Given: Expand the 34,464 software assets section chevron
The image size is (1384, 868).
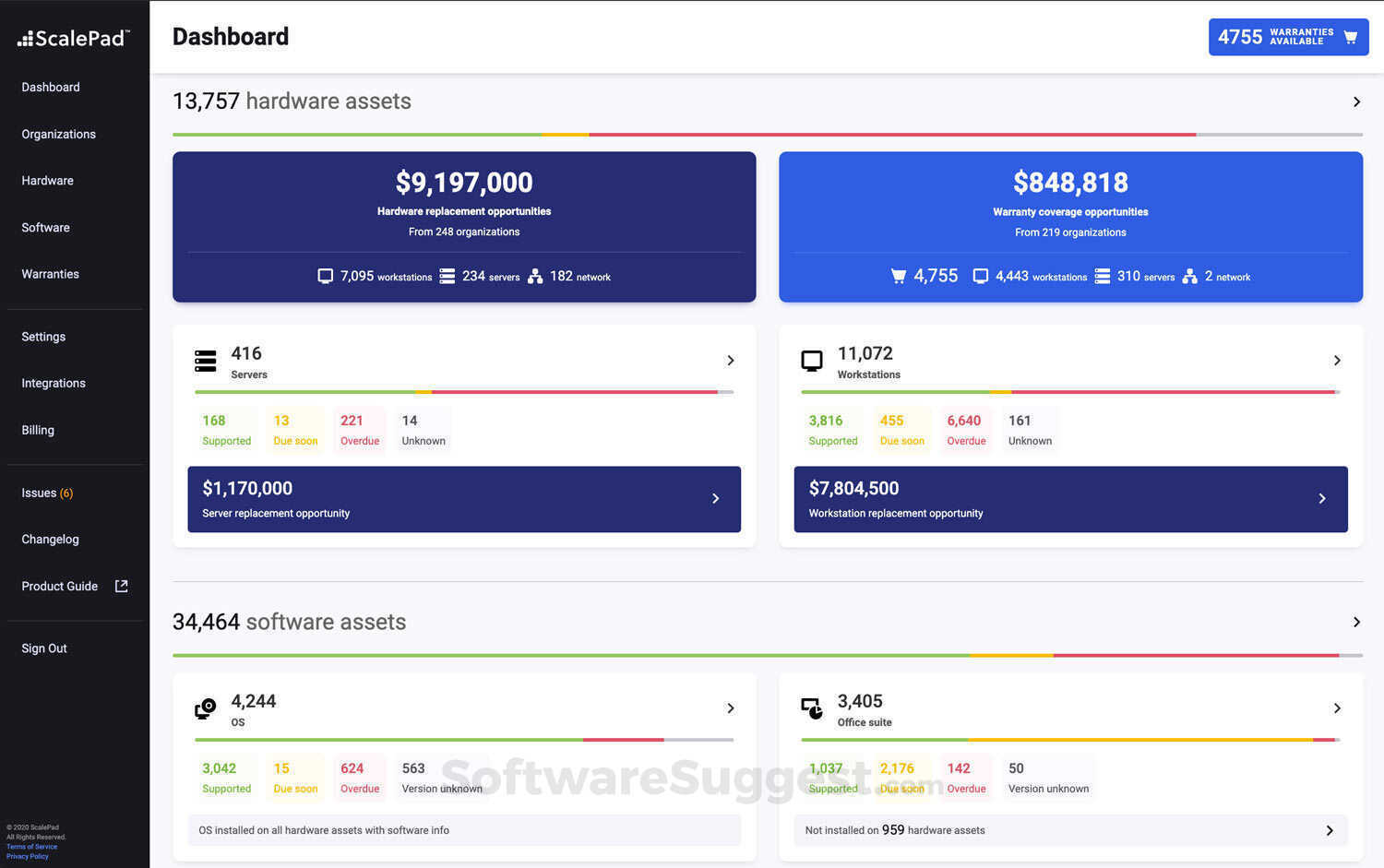Looking at the screenshot, I should [x=1356, y=622].
